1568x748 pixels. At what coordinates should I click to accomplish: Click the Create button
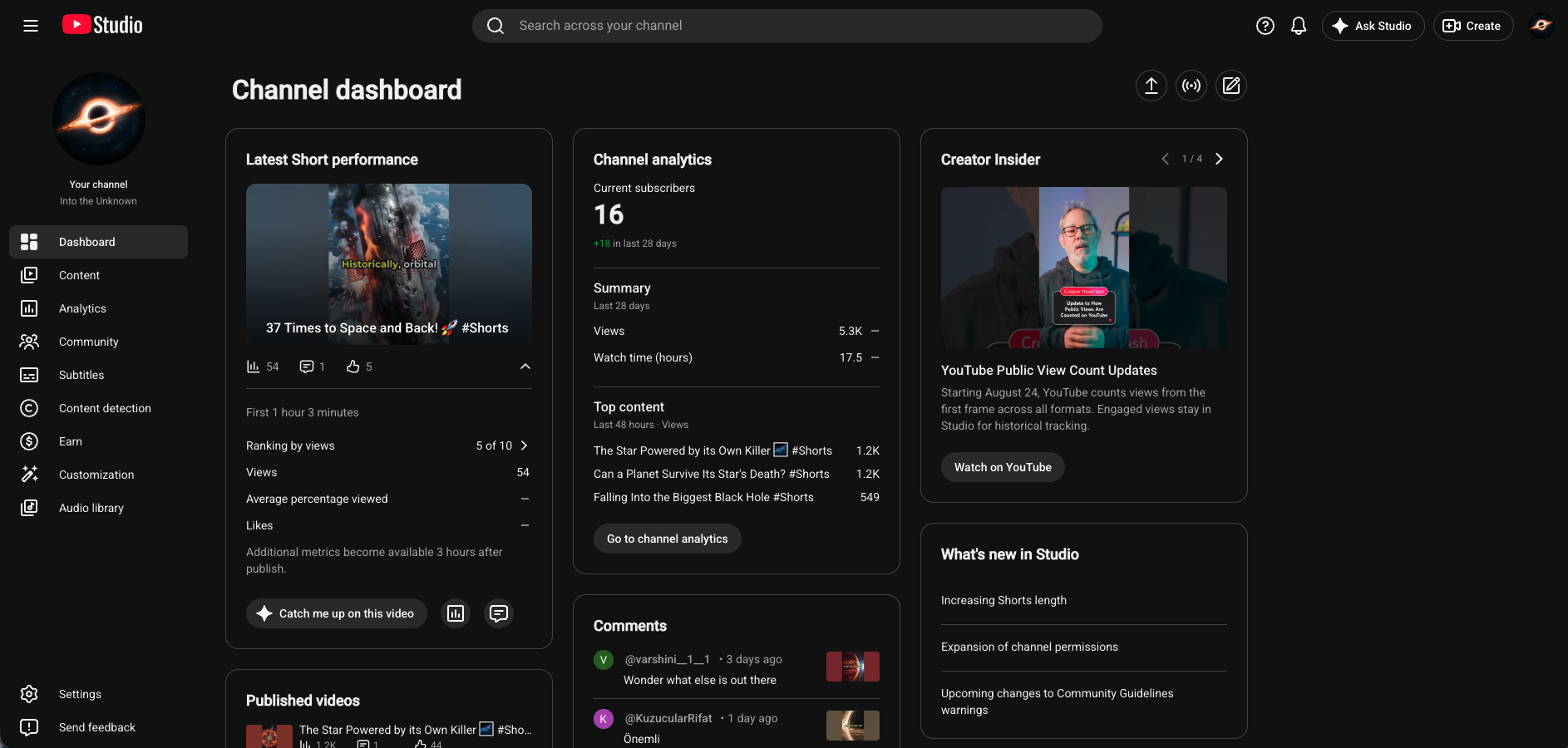1472,26
